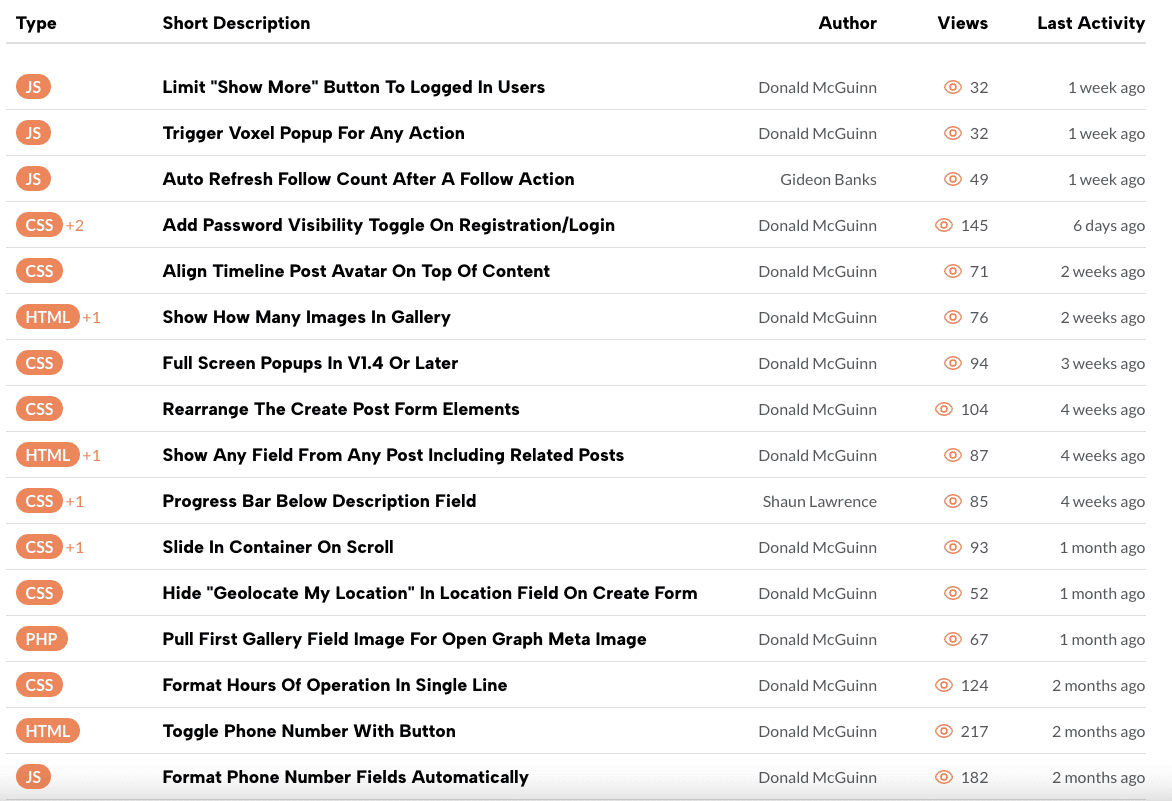Open "Auto Refresh Follow Count After A Follow Action"
The width and height of the screenshot is (1172, 801).
[368, 179]
